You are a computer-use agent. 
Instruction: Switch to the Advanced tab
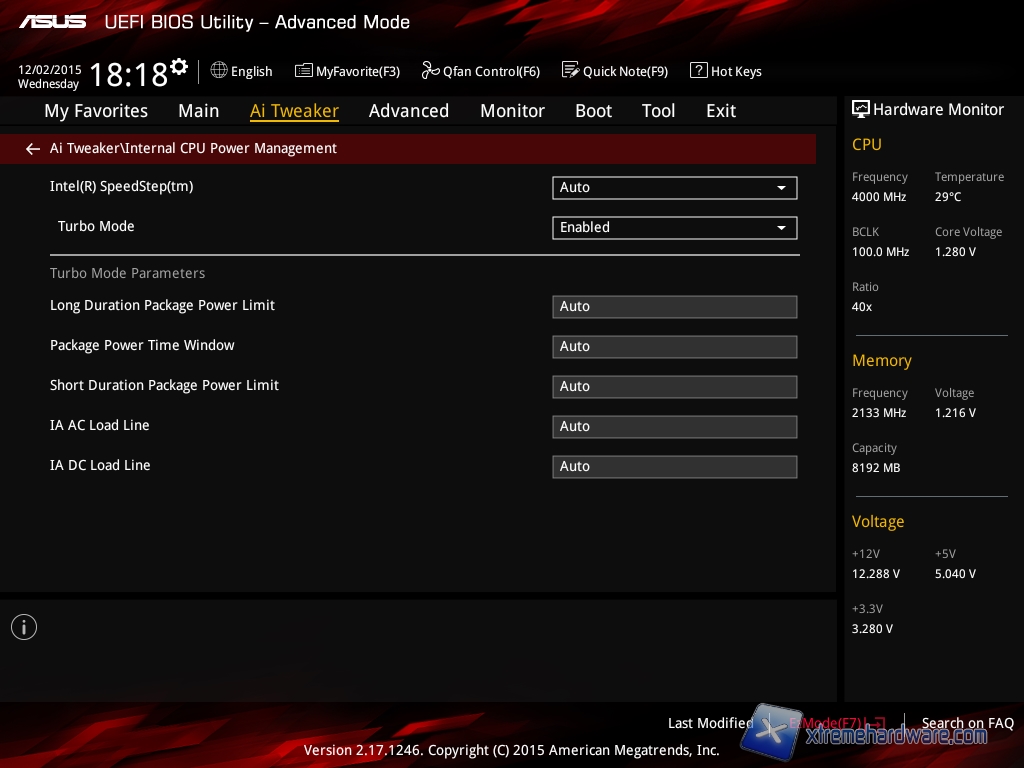pyautogui.click(x=408, y=111)
